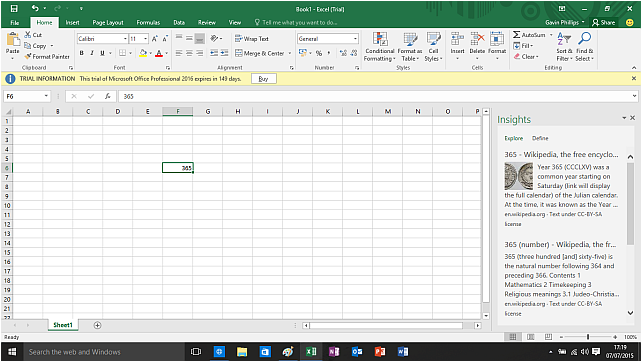Open Format as Table gallery
Screen dimensions: 641x361
point(410,47)
